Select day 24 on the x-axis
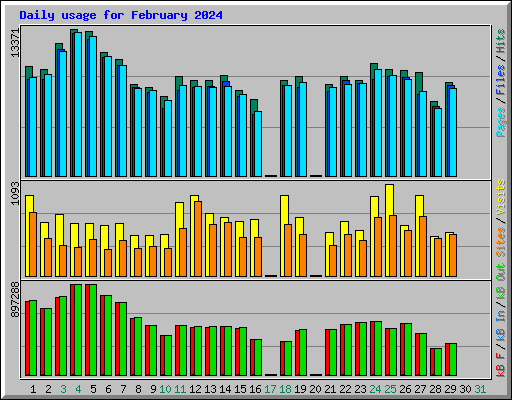 pos(375,389)
